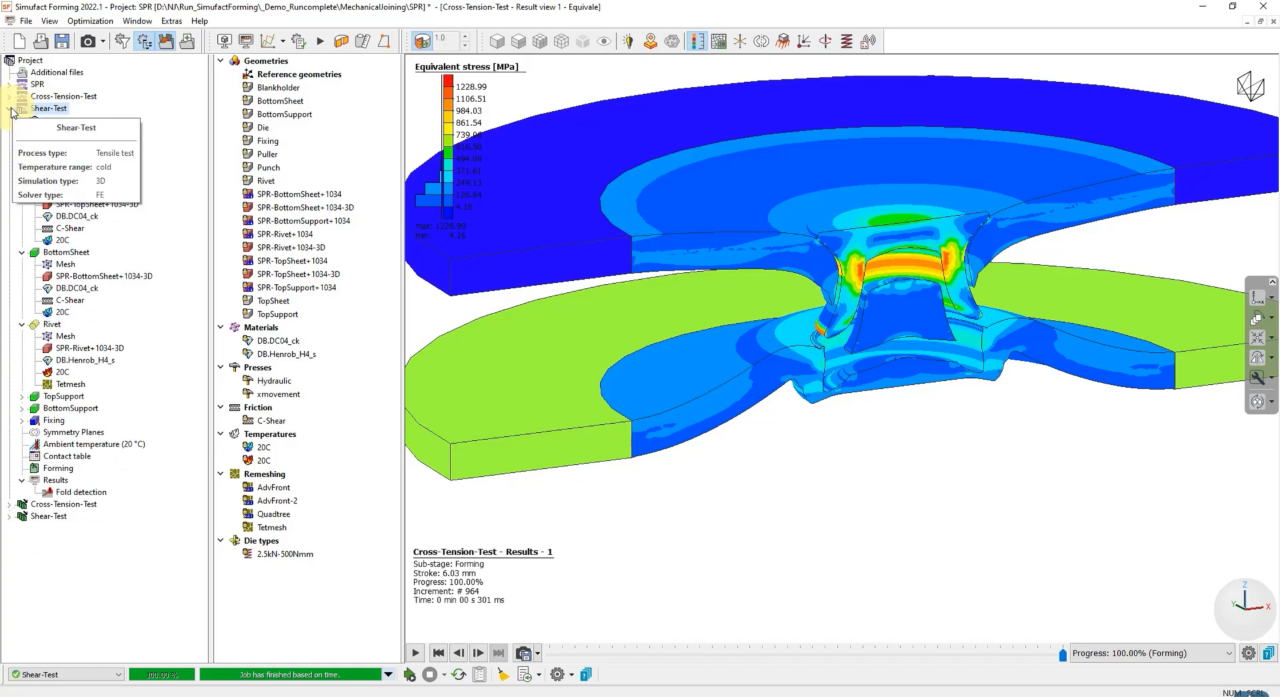Click the blue progress timeline slider handle

click(x=1063, y=655)
